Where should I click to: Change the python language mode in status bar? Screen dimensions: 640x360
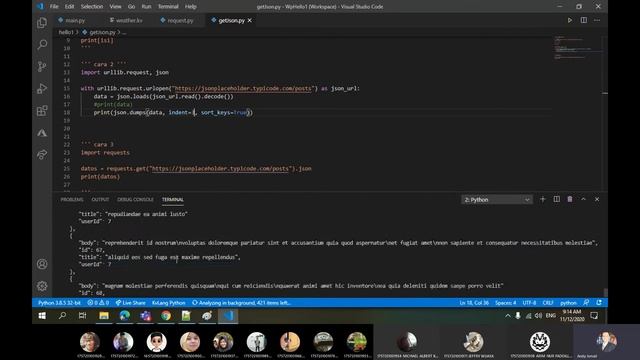point(568,303)
